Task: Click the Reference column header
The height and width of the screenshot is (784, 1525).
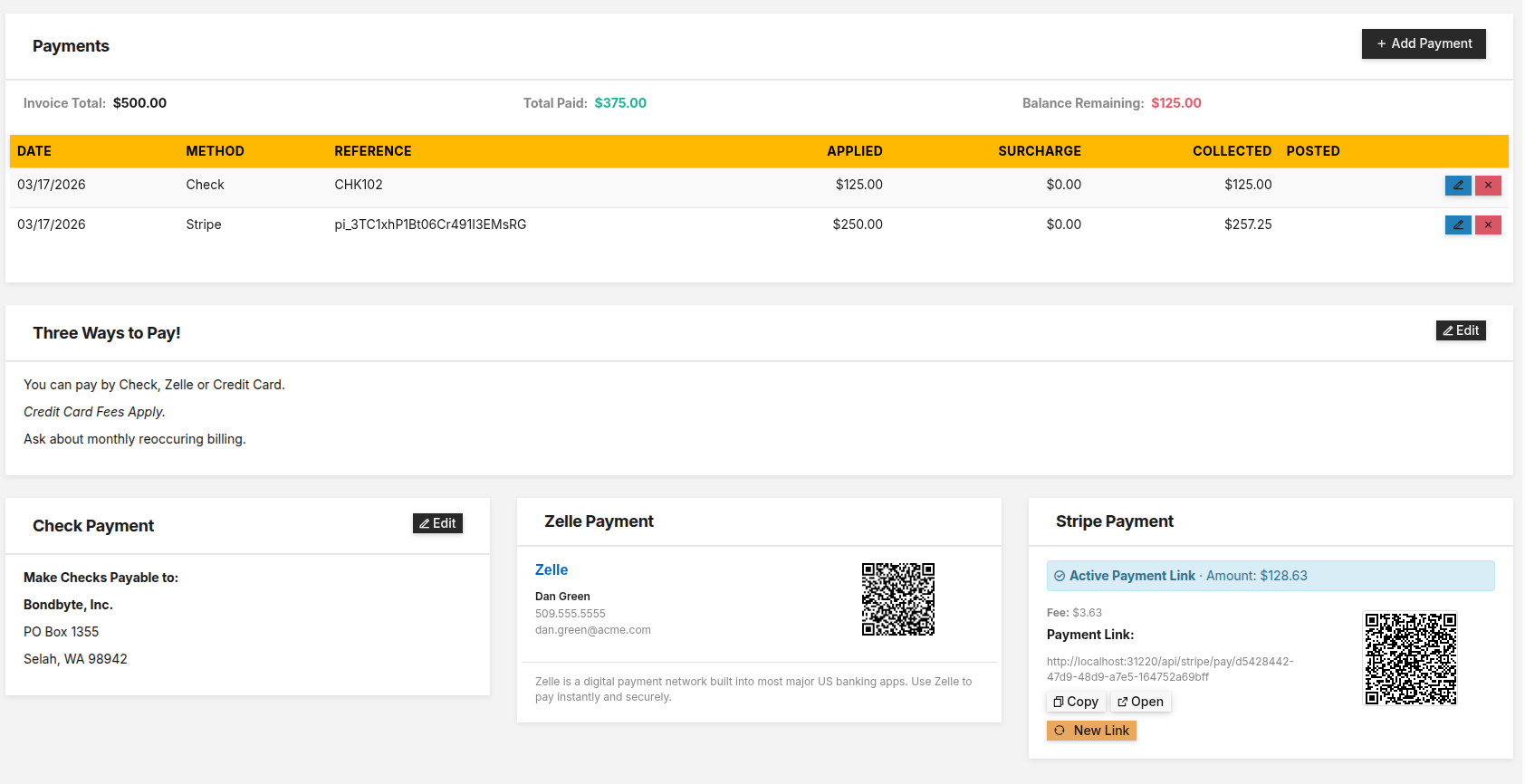Action: tap(372, 151)
